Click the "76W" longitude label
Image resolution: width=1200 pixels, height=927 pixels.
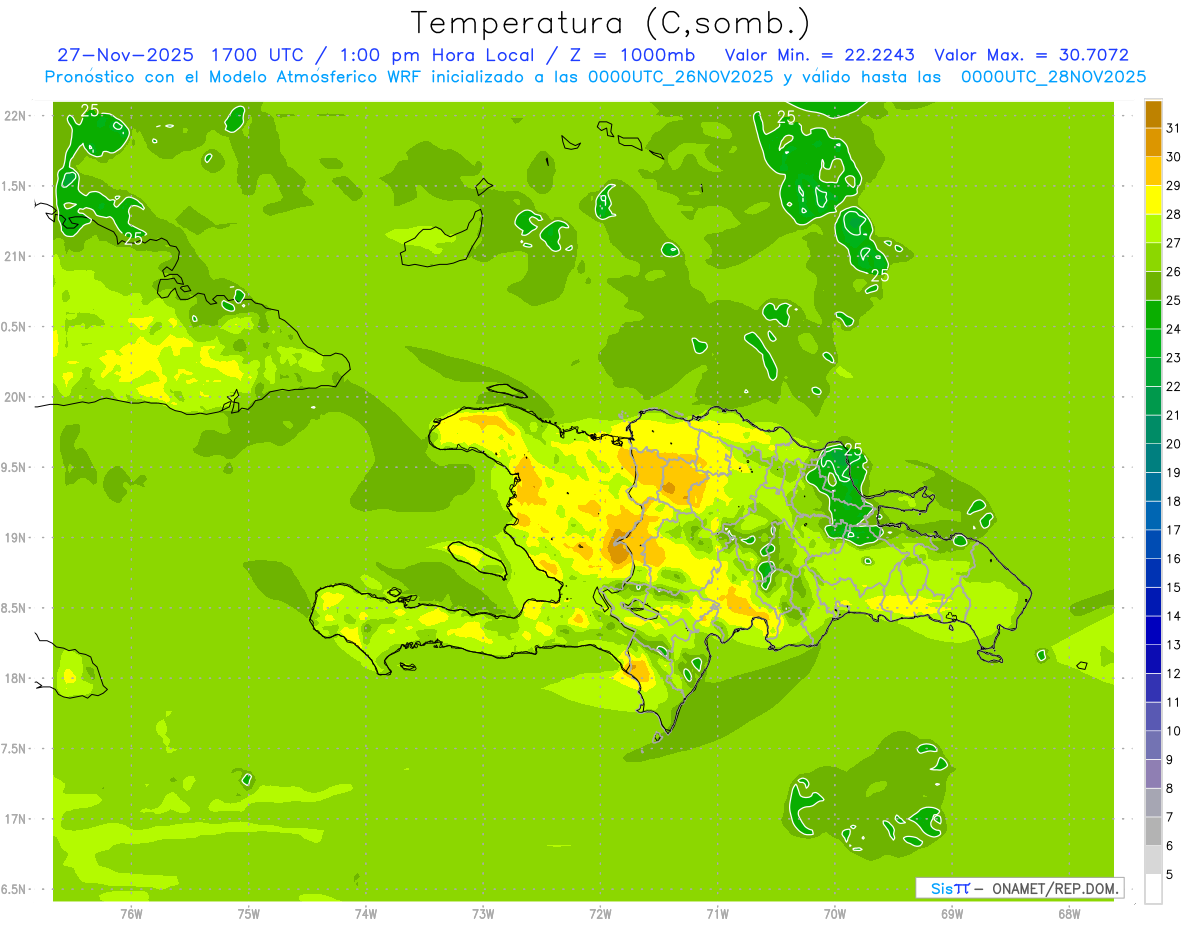pyautogui.click(x=131, y=912)
